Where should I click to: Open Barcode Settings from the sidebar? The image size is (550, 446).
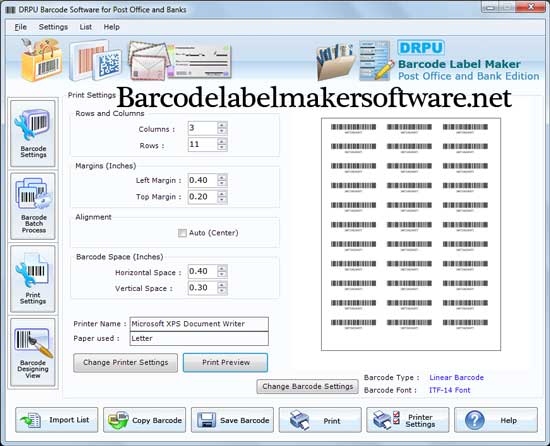[33, 133]
